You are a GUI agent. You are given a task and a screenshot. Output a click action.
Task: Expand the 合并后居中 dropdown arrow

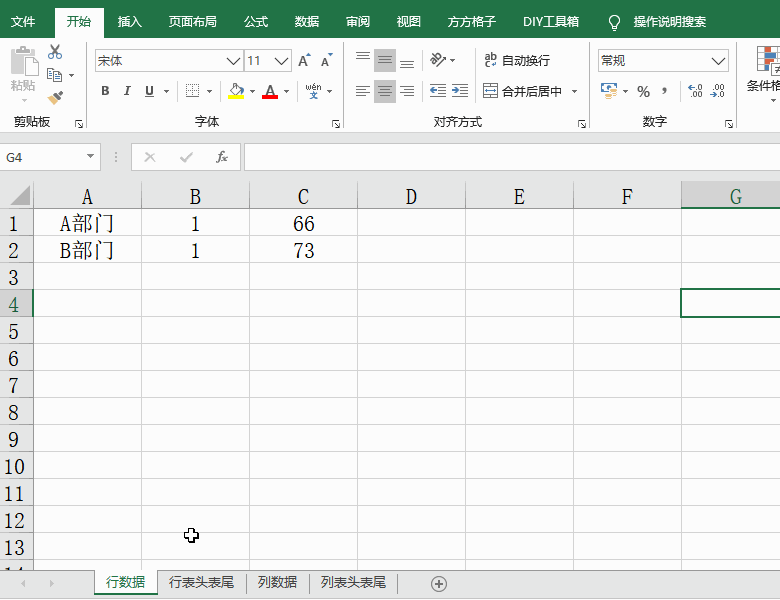pos(575,91)
